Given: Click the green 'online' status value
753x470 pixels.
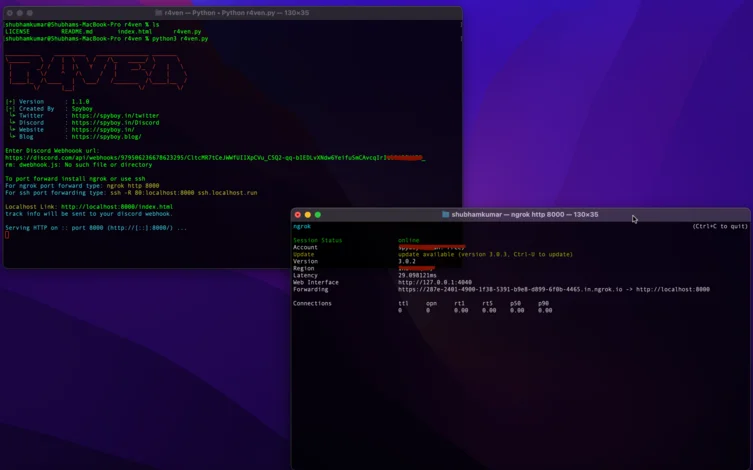Looking at the screenshot, I should click(409, 240).
